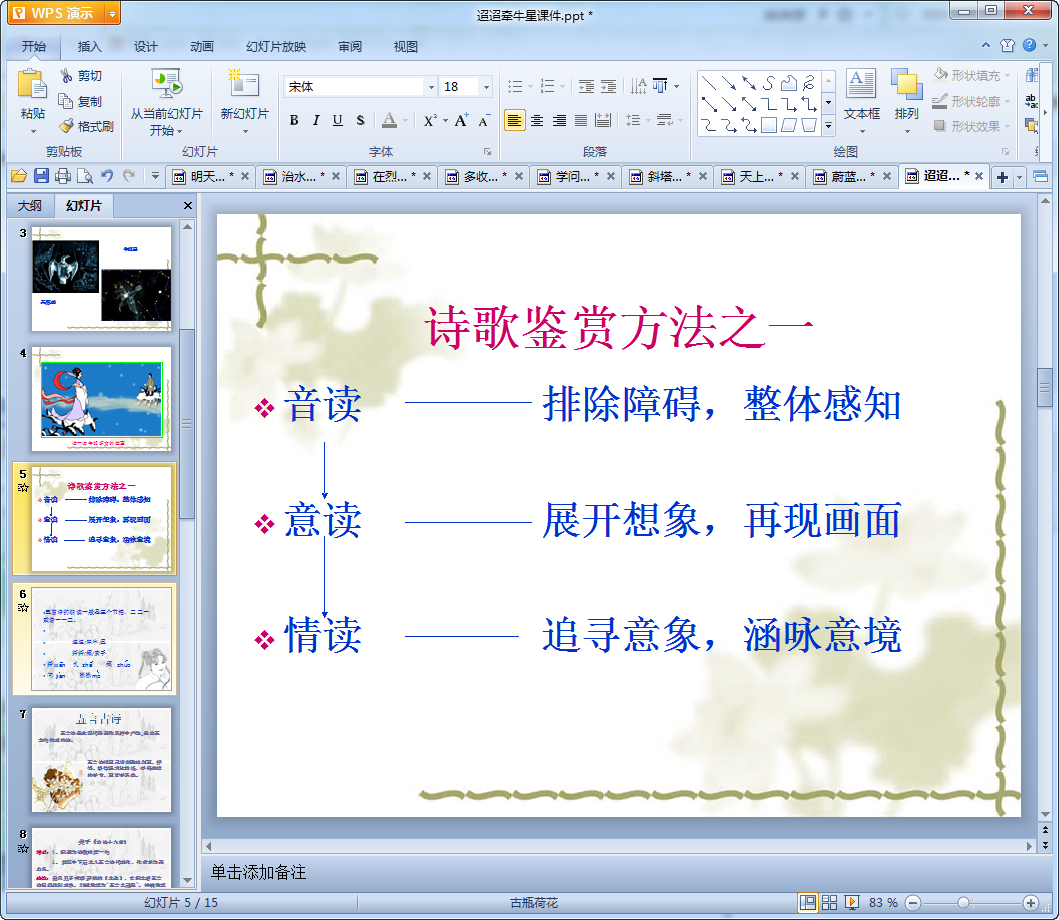Open Shape Outline (形状轮廓)

tap(971, 101)
